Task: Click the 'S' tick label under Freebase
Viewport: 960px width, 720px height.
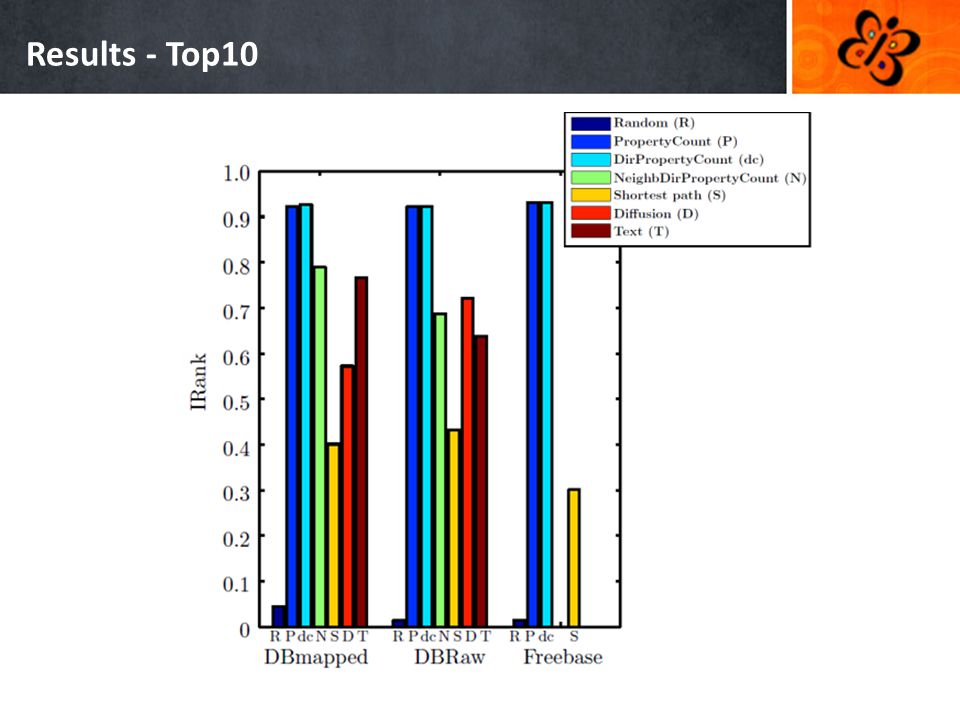Action: pyautogui.click(x=574, y=637)
